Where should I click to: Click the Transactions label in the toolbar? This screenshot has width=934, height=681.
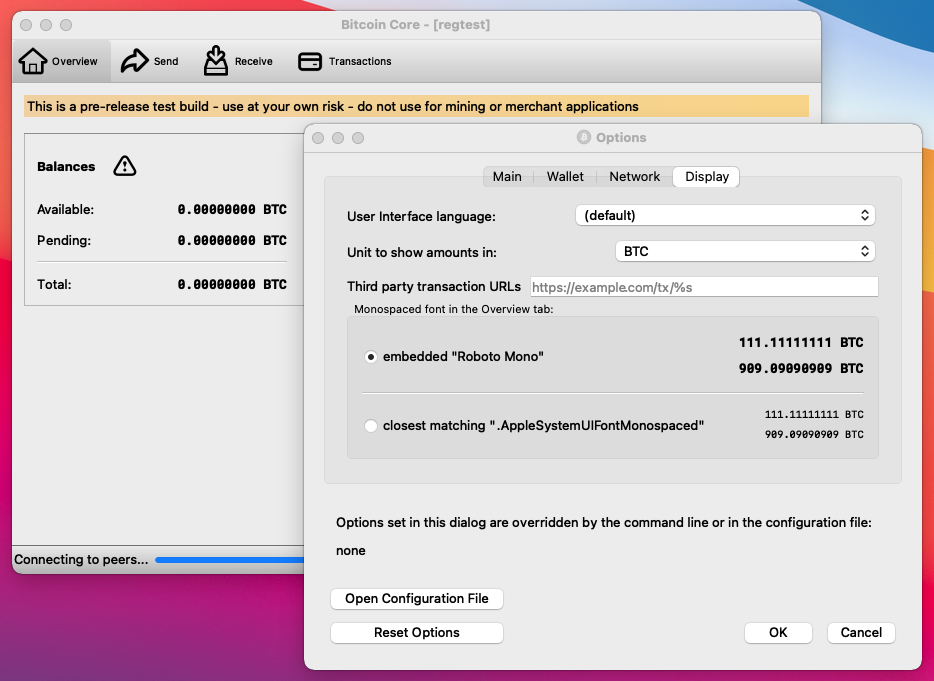coord(360,61)
